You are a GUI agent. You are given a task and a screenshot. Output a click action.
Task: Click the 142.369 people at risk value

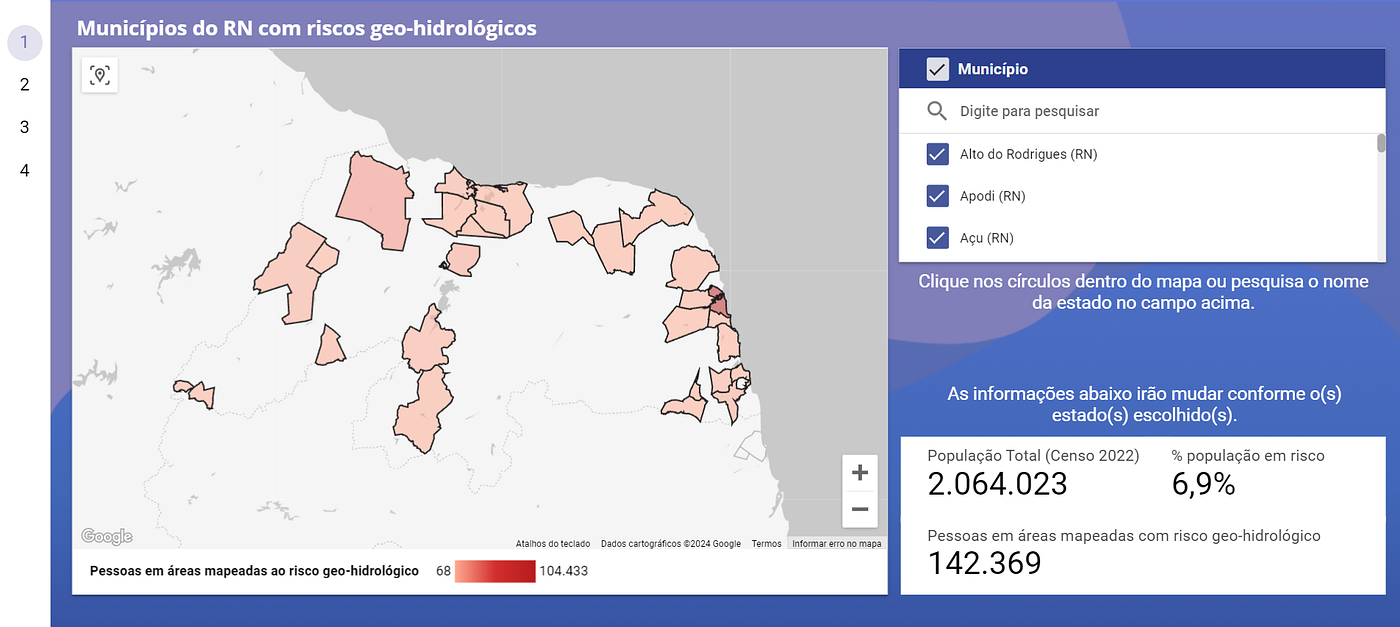984,563
